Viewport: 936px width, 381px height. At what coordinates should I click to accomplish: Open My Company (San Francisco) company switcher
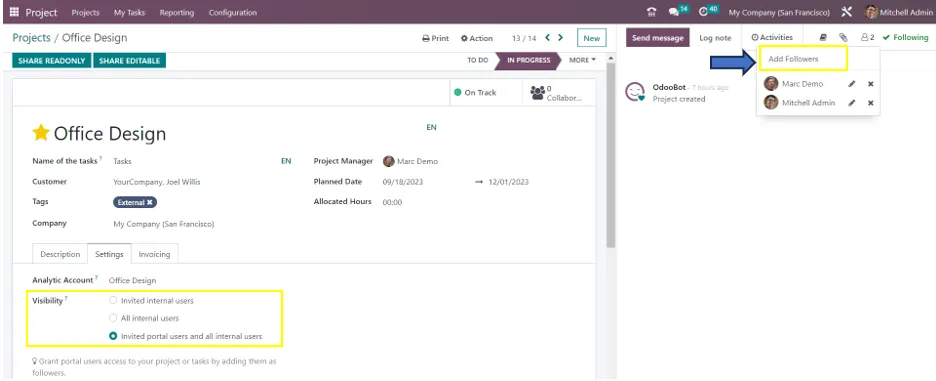click(x=779, y=13)
